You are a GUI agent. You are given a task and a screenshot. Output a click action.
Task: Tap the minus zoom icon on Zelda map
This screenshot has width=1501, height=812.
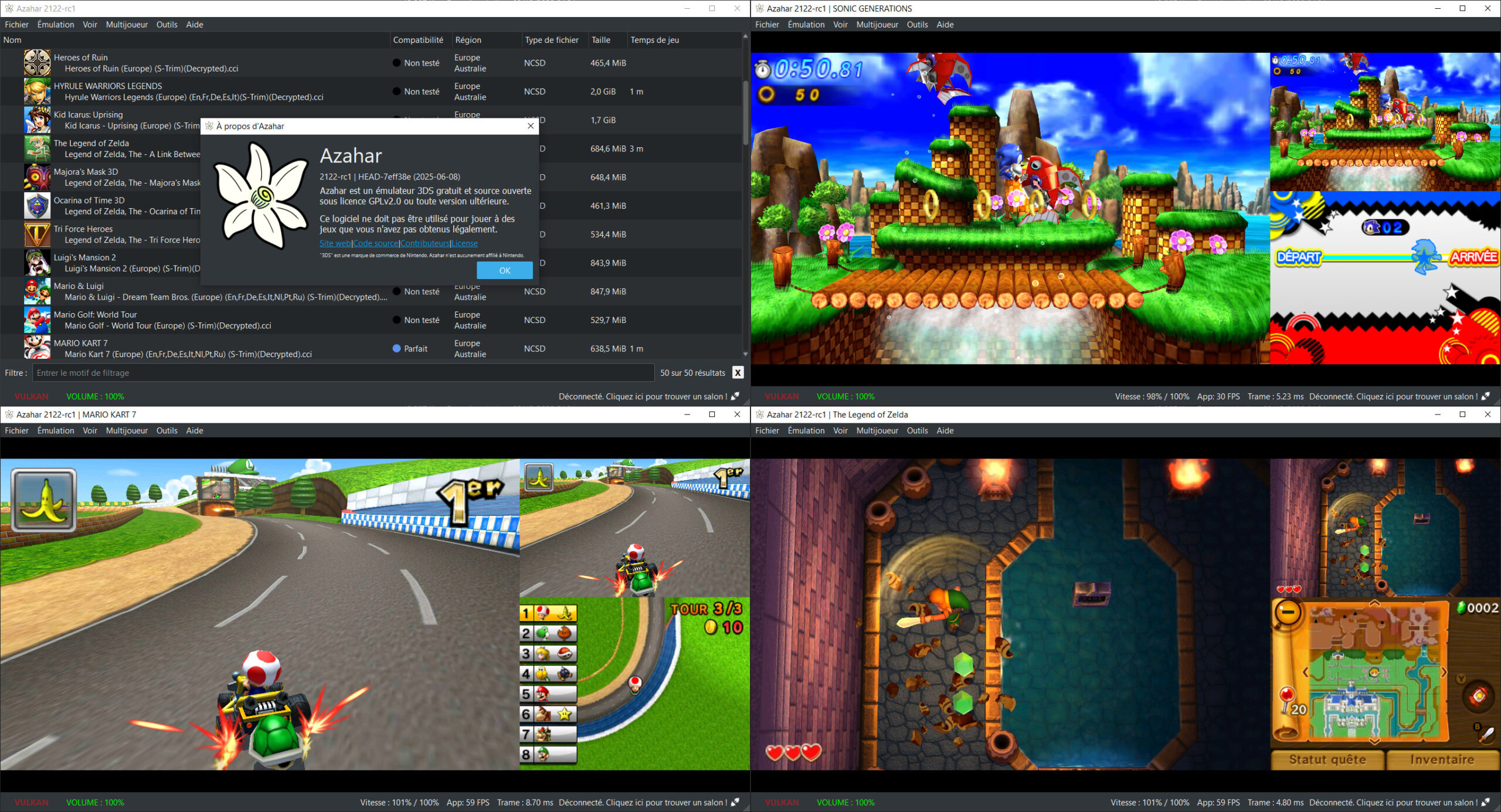[1288, 613]
